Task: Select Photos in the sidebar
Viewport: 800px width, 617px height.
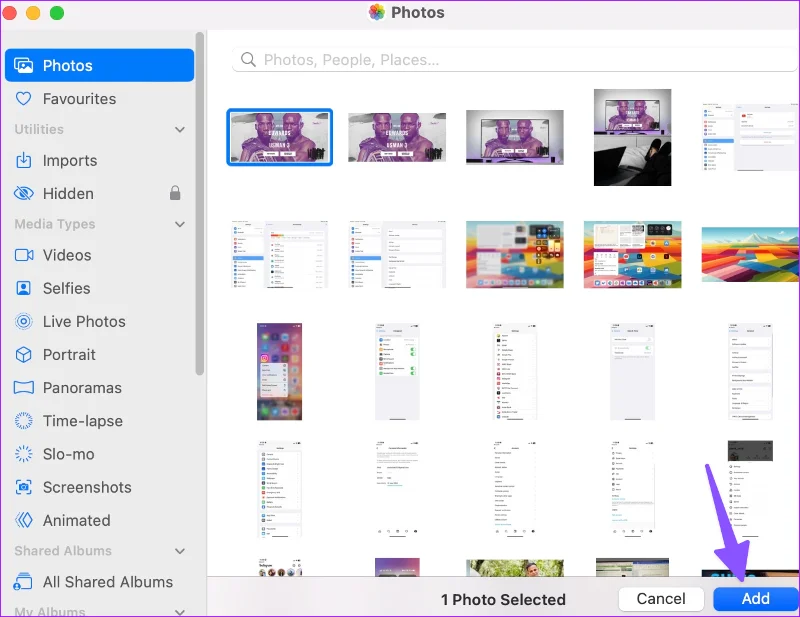Action: [x=99, y=65]
